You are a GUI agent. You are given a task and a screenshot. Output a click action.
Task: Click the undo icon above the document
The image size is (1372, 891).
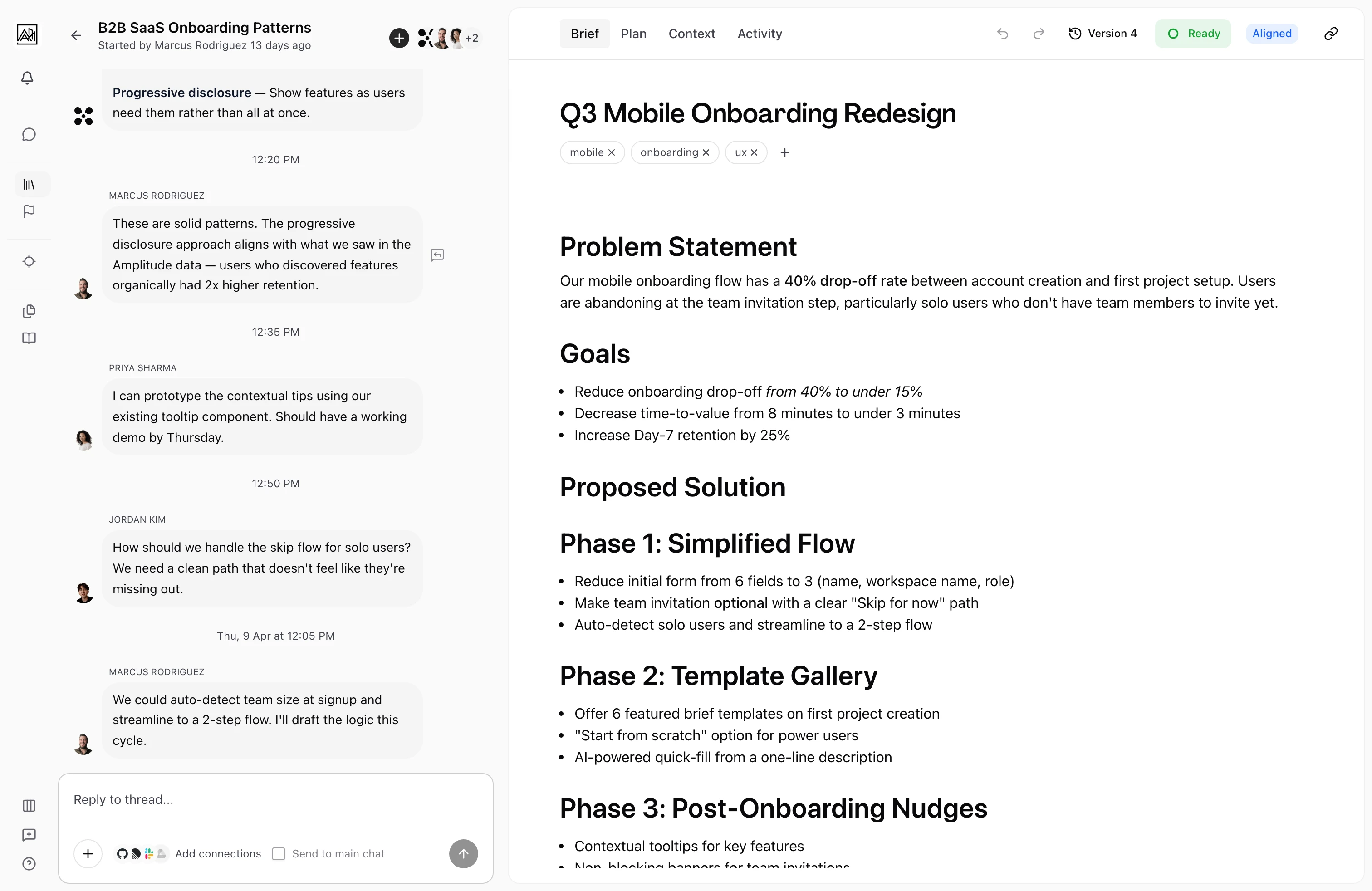click(x=1003, y=34)
